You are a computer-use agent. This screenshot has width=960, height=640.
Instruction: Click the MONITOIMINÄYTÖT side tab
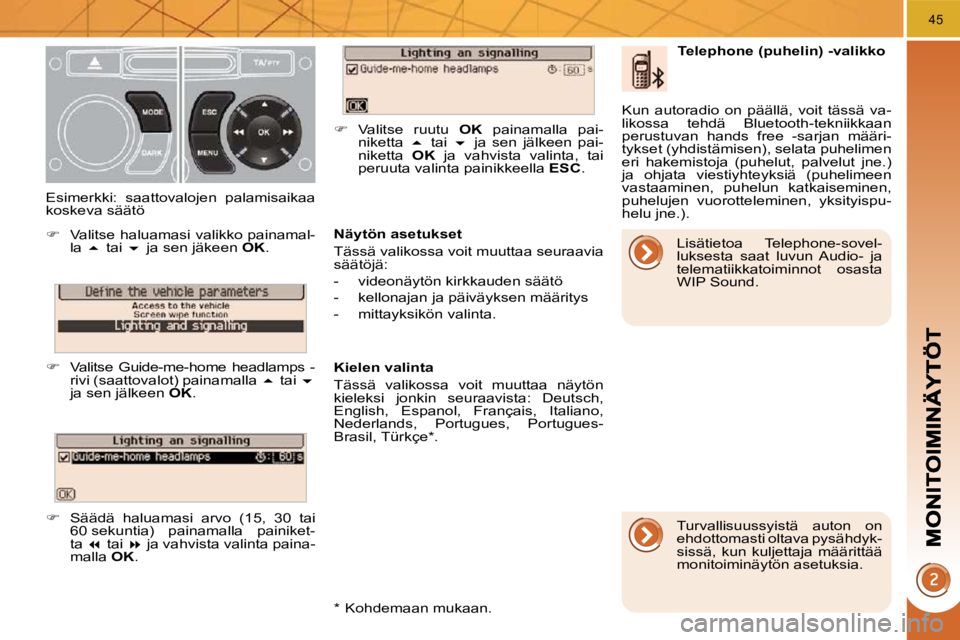(x=934, y=437)
